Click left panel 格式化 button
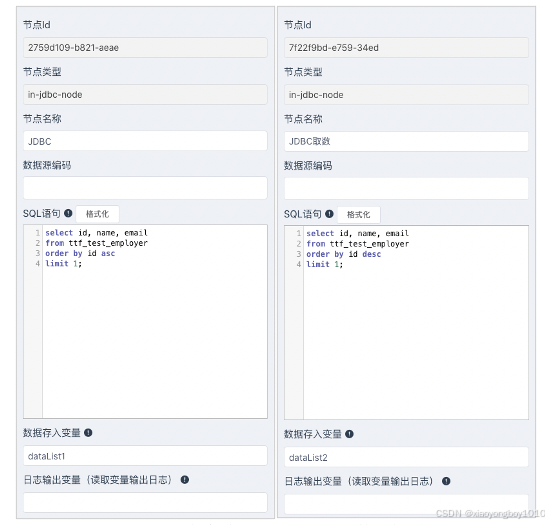Image resolution: width=549 pixels, height=525 pixels. click(x=97, y=214)
